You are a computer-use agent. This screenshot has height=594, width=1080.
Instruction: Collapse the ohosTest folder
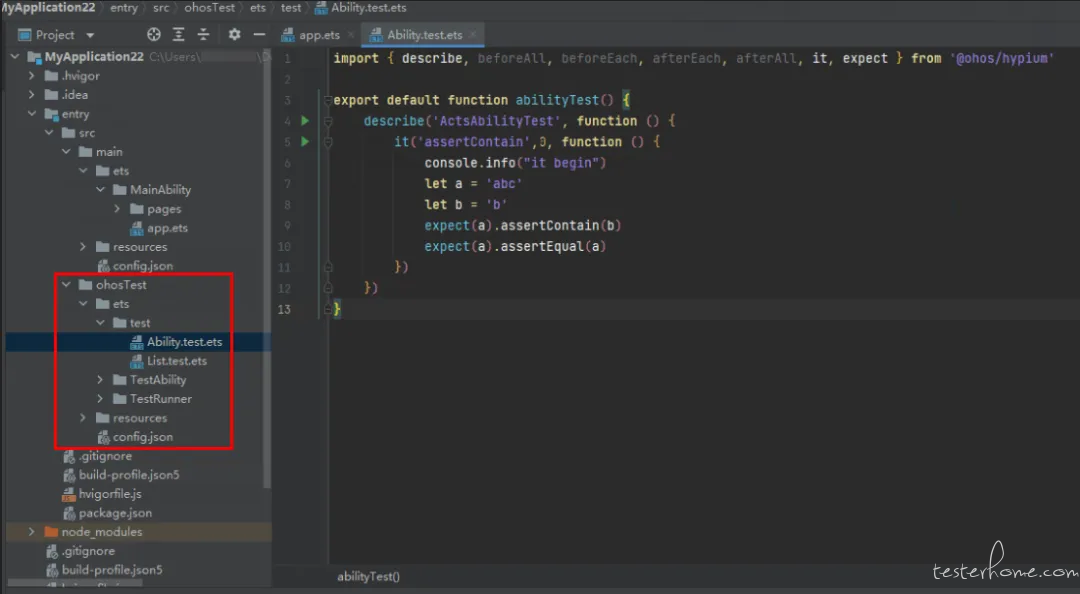(66, 285)
